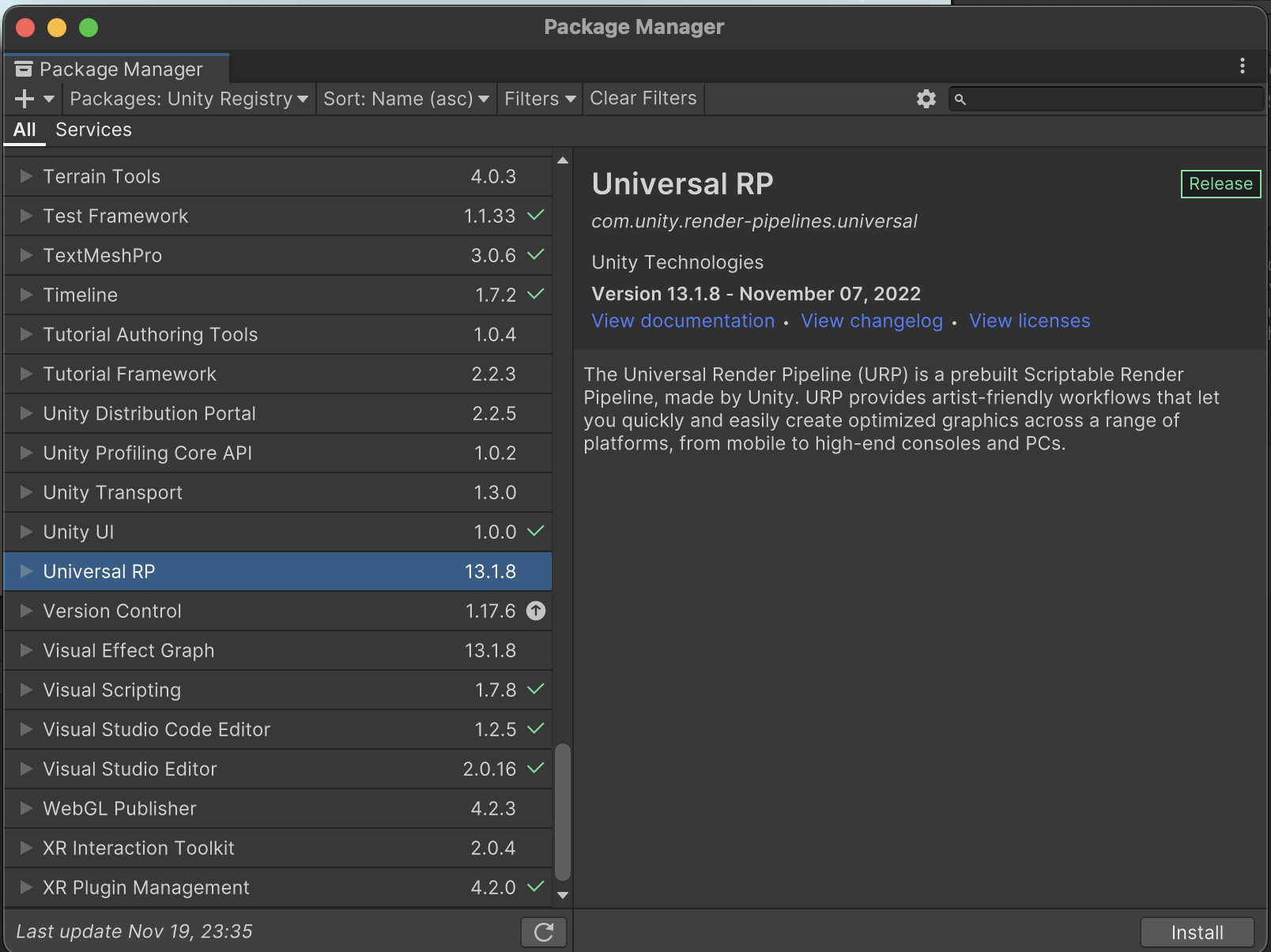Viewport: 1271px width, 952px height.
Task: Select the Tutorial Authoring Tools package
Action: click(x=277, y=334)
